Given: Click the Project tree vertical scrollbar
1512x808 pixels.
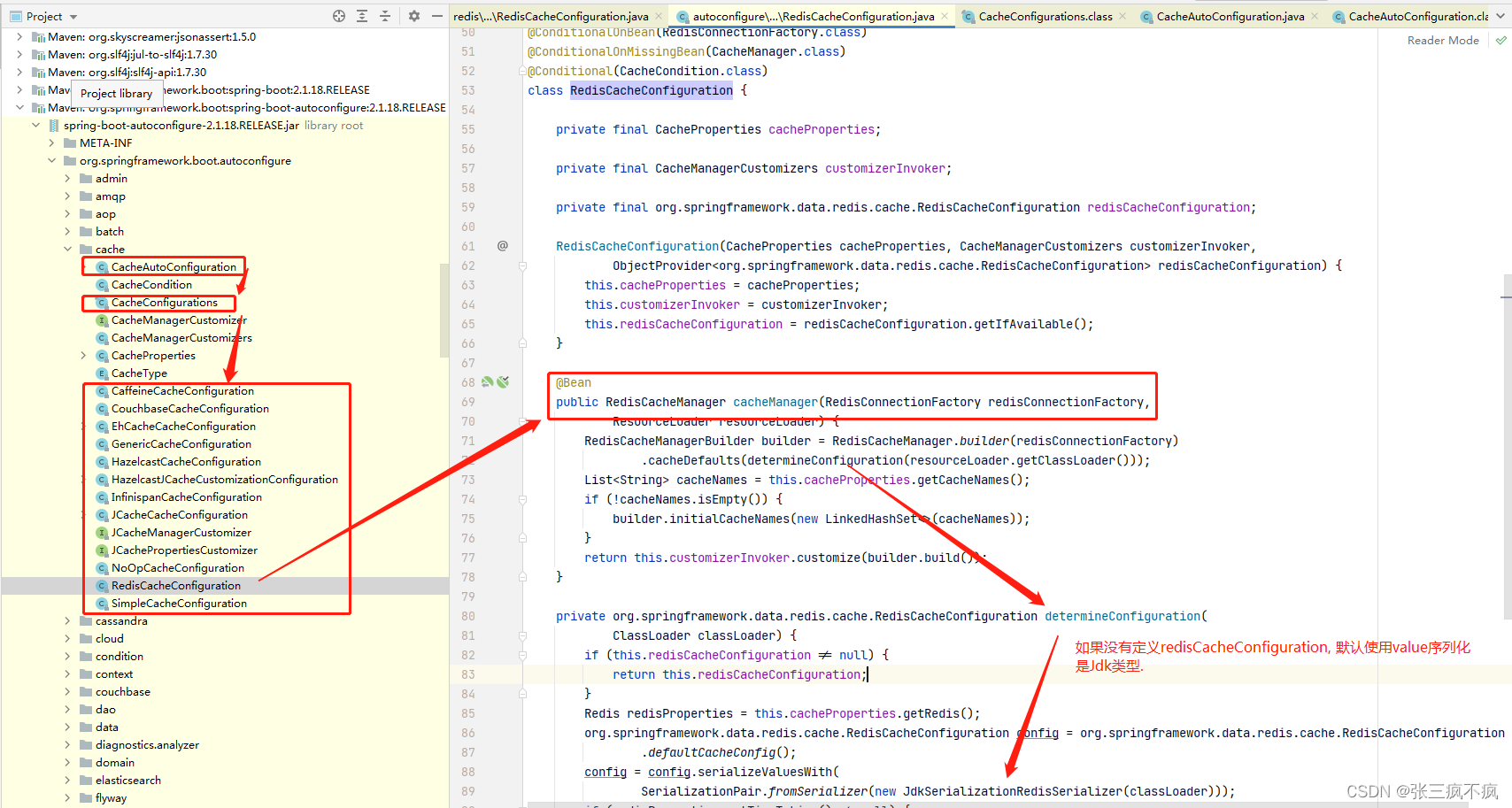Looking at the screenshot, I should point(444,310).
